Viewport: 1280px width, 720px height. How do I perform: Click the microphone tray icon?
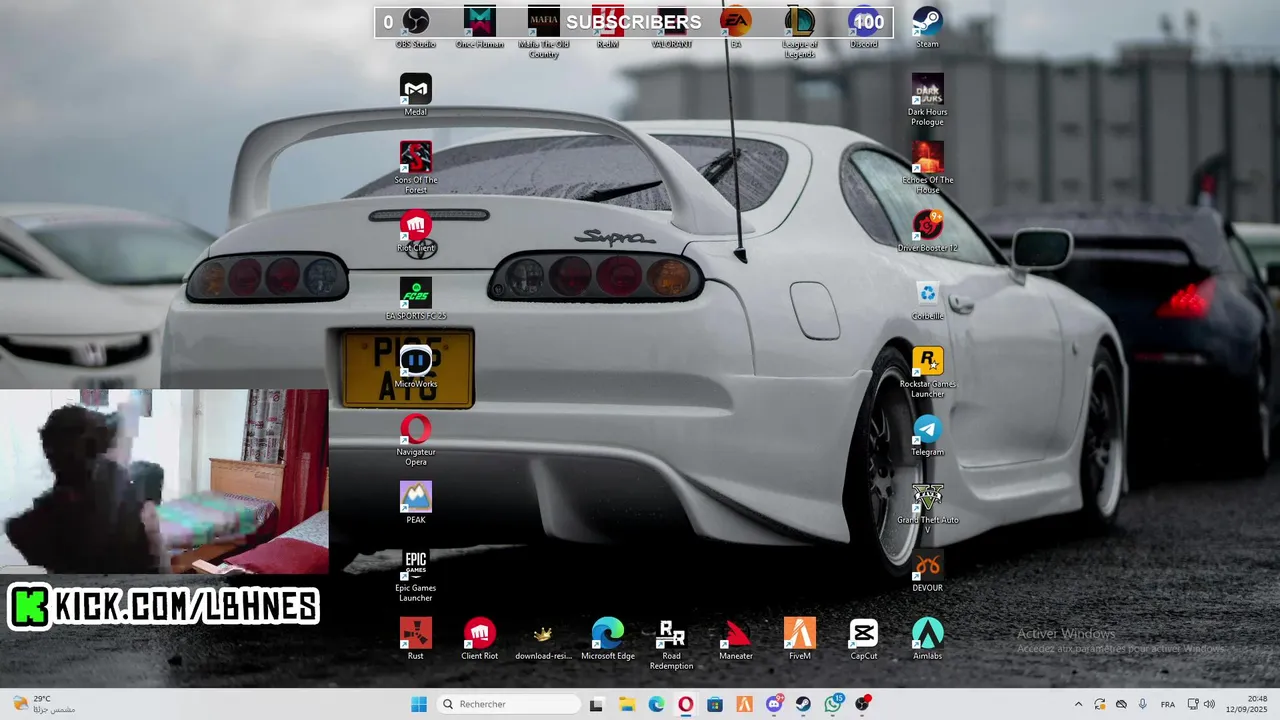tap(1143, 704)
